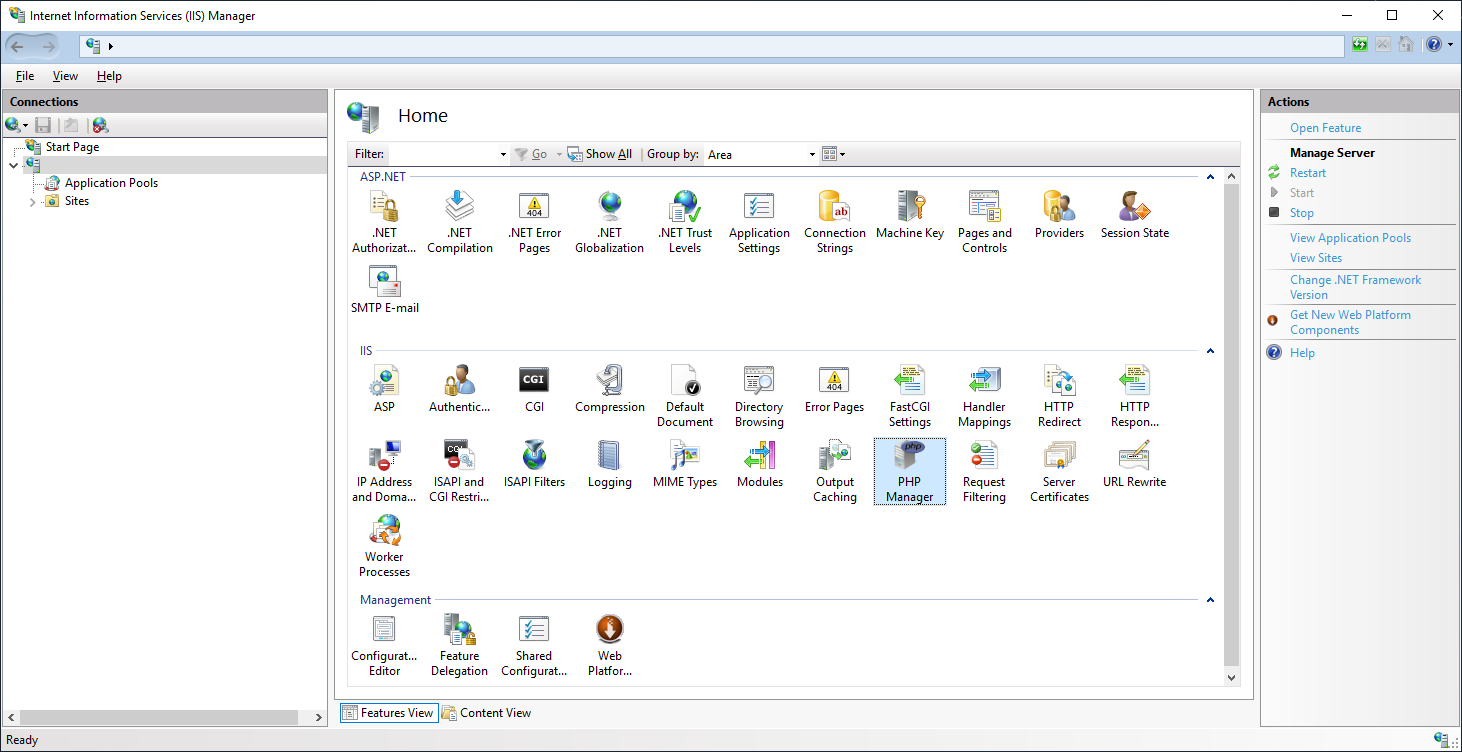The width and height of the screenshot is (1462, 752).
Task: Click Change .NET Framework Version link
Action: pyautogui.click(x=1355, y=287)
